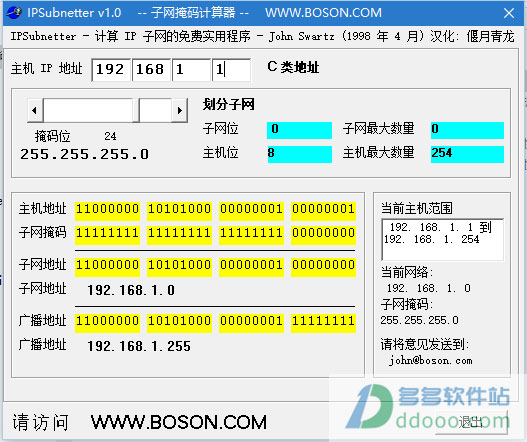This screenshot has height=442, width=527.
Task: Click the broadcast address 192.168.1.255
Action: coord(139,347)
